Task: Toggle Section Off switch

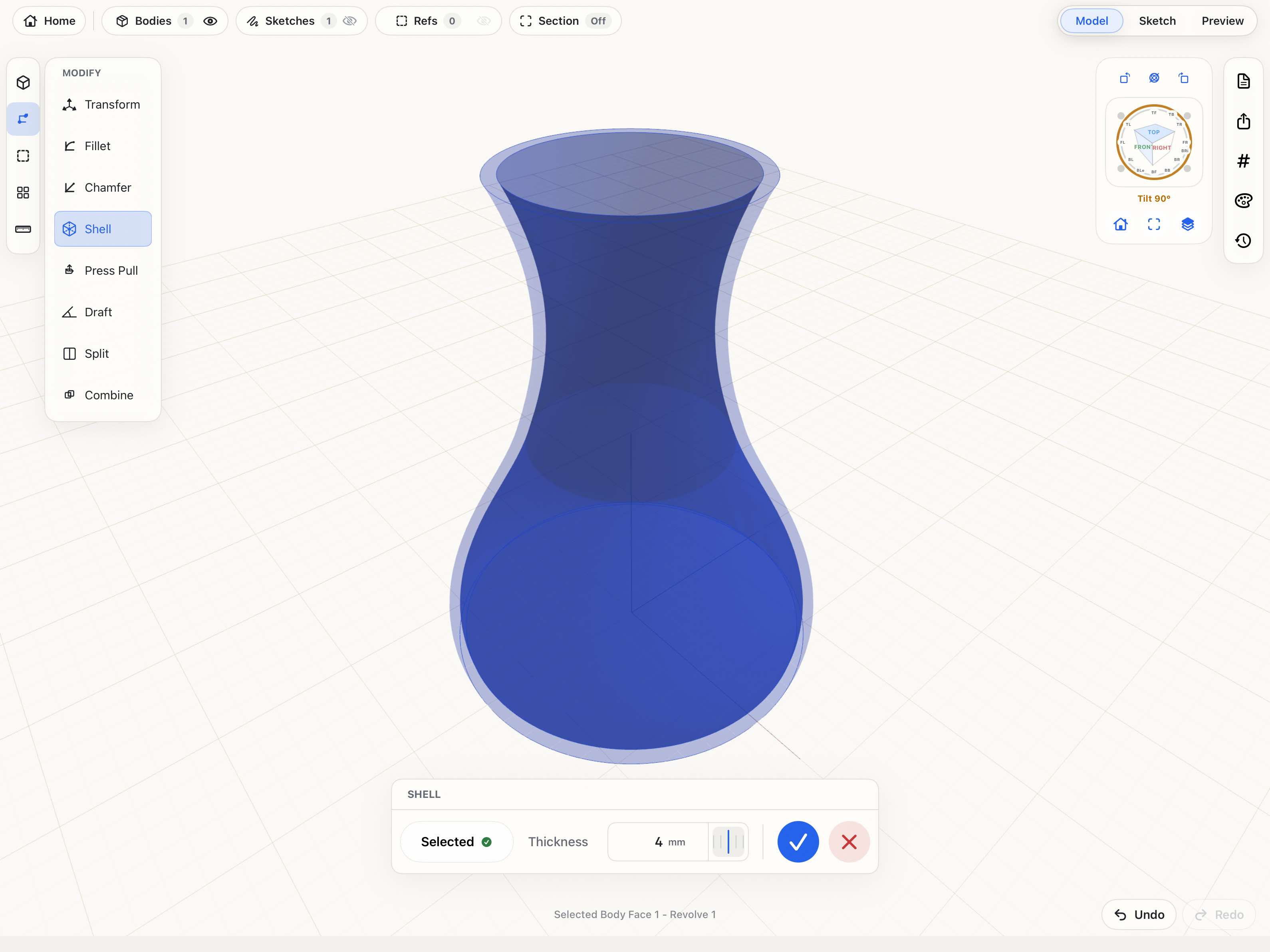Action: point(598,21)
